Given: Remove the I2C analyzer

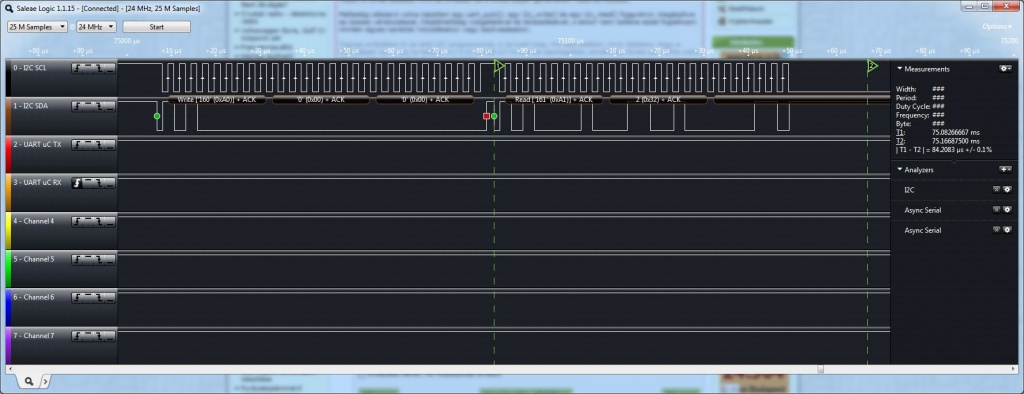Looking at the screenshot, I should click(997, 189).
